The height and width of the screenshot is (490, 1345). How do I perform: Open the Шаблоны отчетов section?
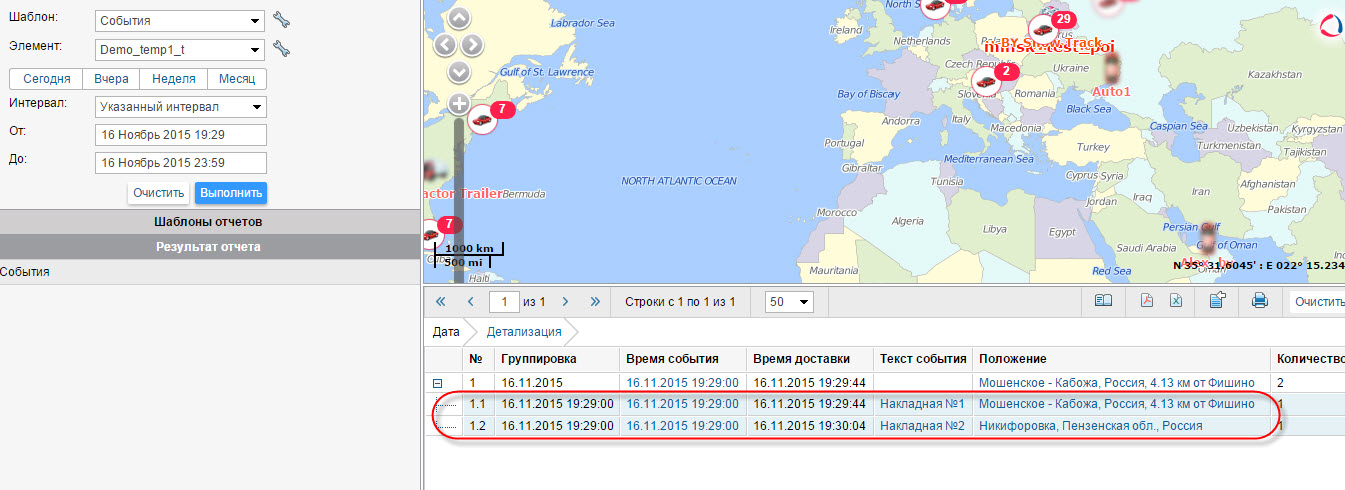[208, 222]
